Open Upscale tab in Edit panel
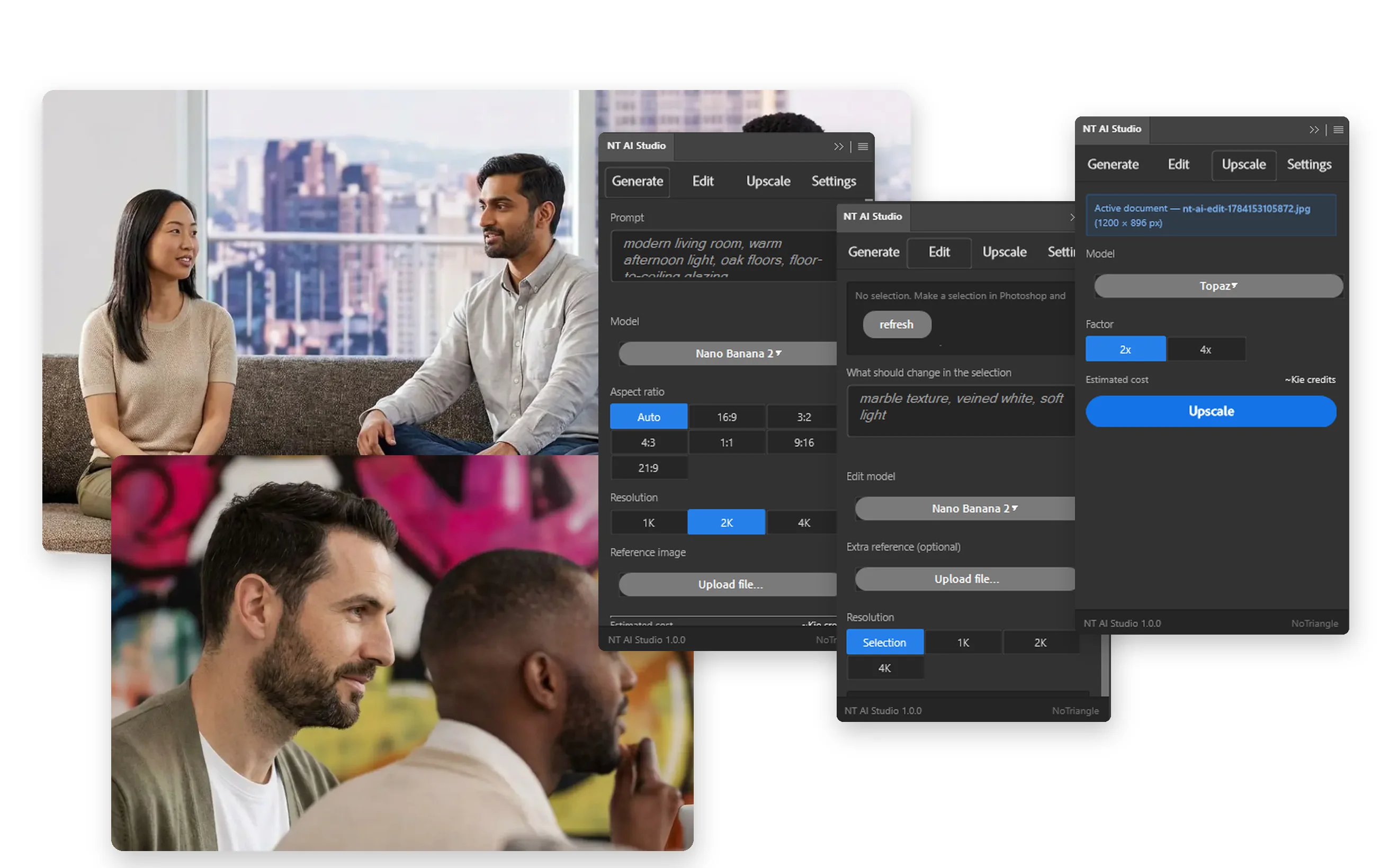The image size is (1398, 868). pyautogui.click(x=1004, y=252)
